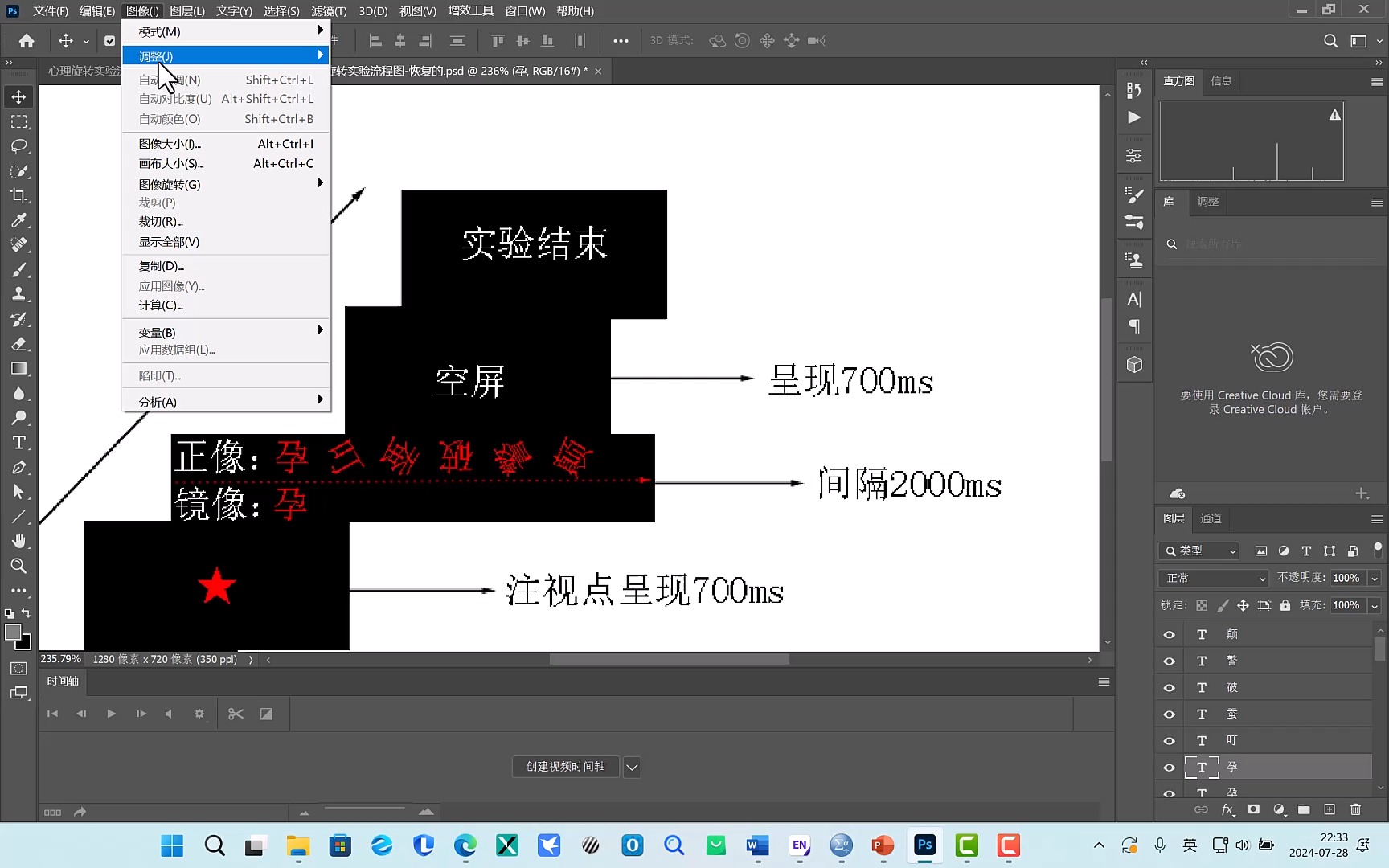Select 图像大小 from the open menu
This screenshot has height=868, width=1389.
169,143
